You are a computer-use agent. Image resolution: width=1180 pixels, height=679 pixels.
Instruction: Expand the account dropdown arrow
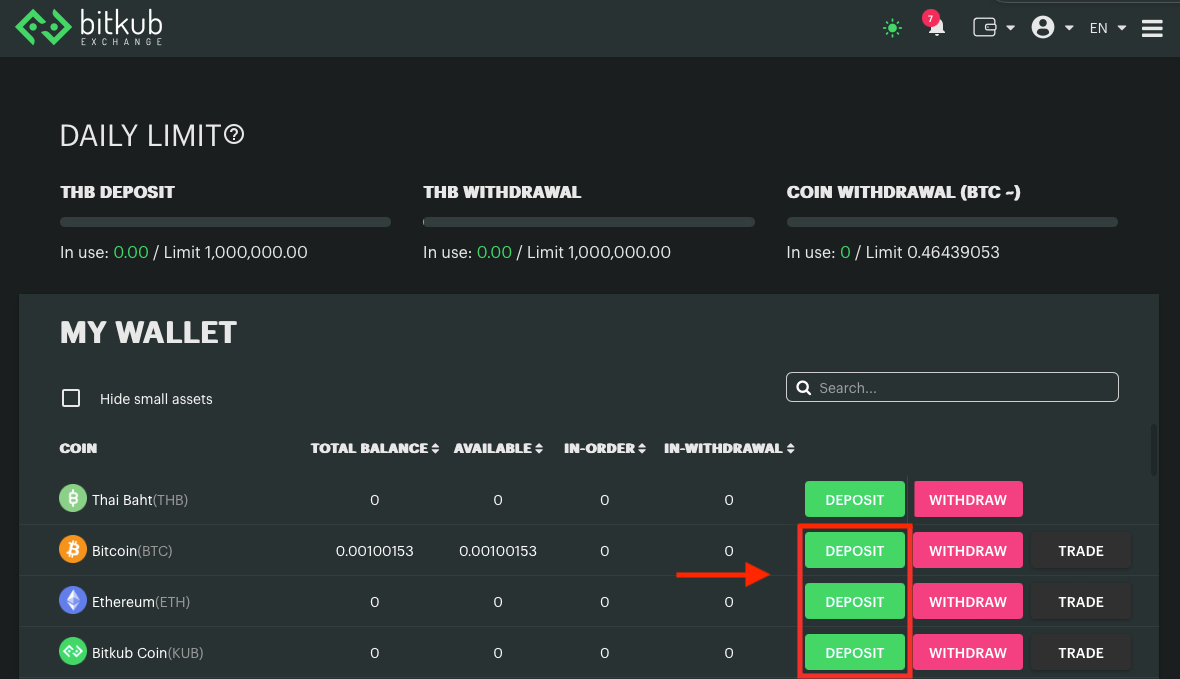[1069, 29]
